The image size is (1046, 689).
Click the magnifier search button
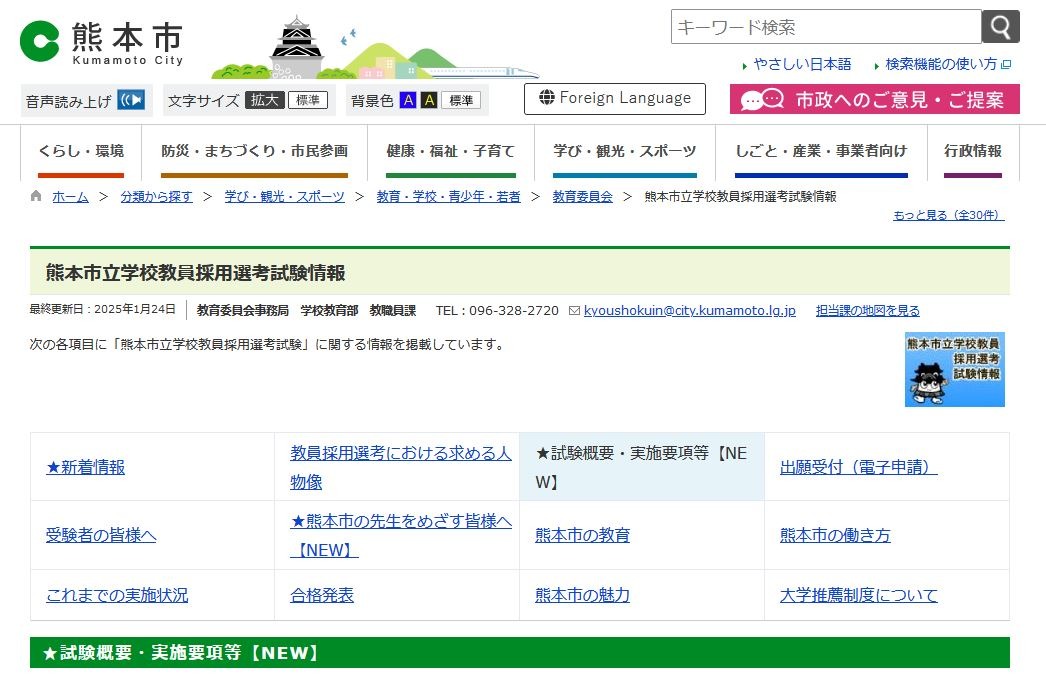pyautogui.click(x=1000, y=27)
